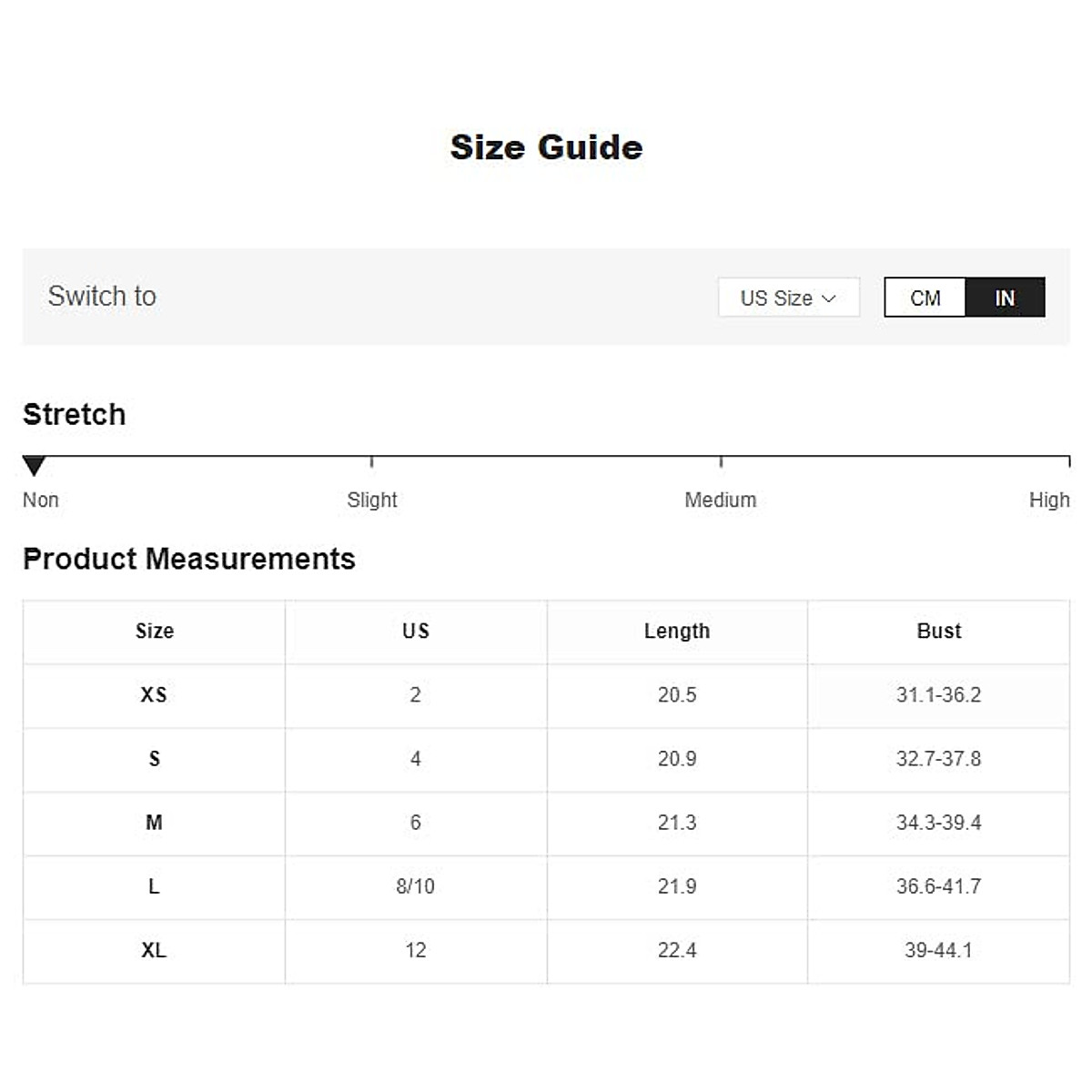
Task: Click the Length column header
Action: click(677, 632)
